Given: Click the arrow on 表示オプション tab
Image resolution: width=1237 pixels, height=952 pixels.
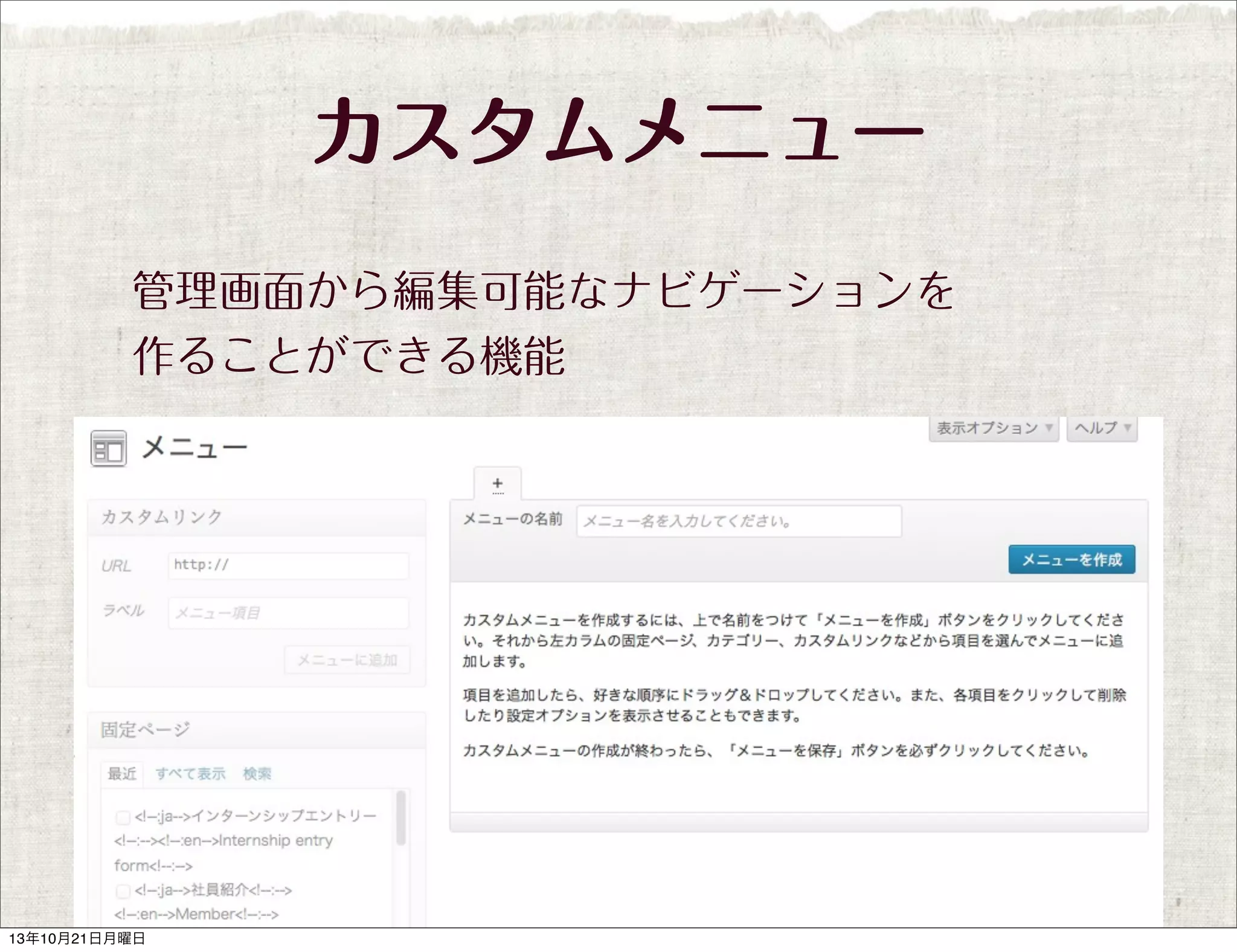Looking at the screenshot, I should click(1049, 428).
